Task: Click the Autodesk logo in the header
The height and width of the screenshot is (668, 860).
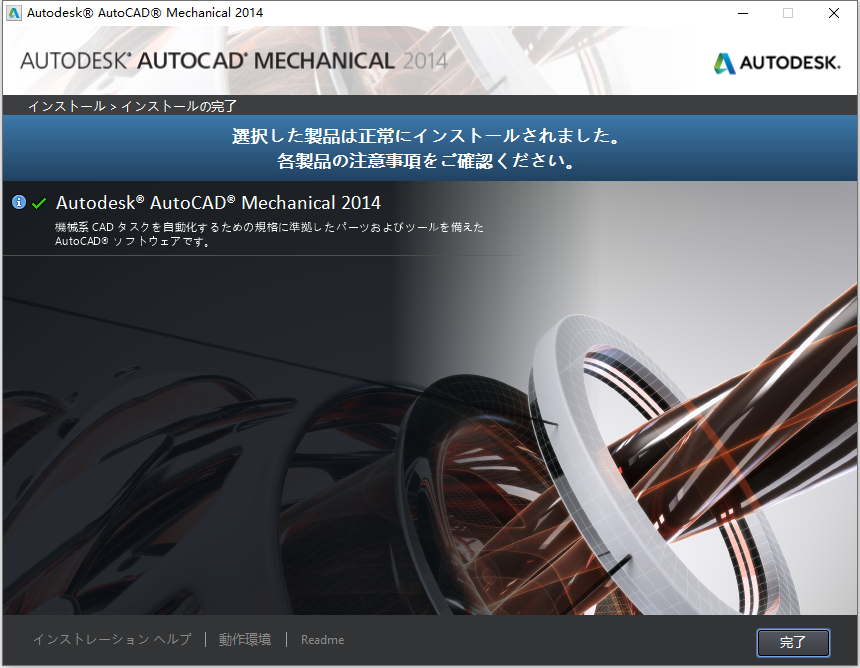Action: [x=777, y=63]
